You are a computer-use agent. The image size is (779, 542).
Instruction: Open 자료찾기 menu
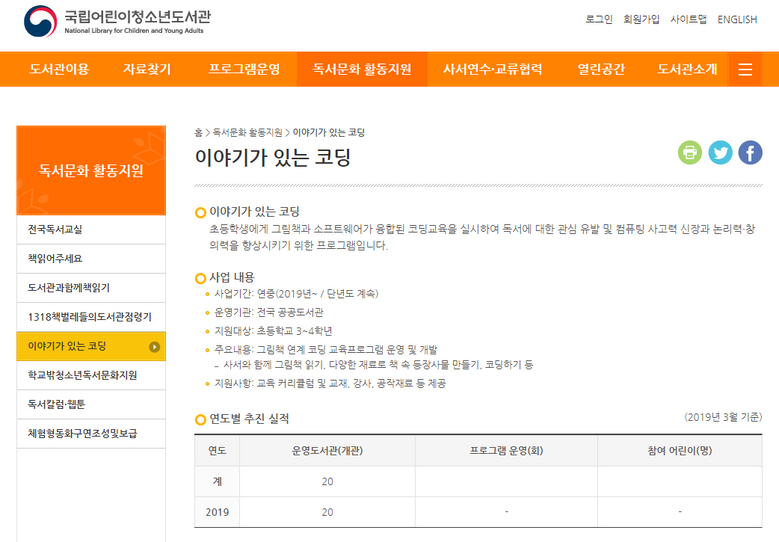click(x=147, y=69)
